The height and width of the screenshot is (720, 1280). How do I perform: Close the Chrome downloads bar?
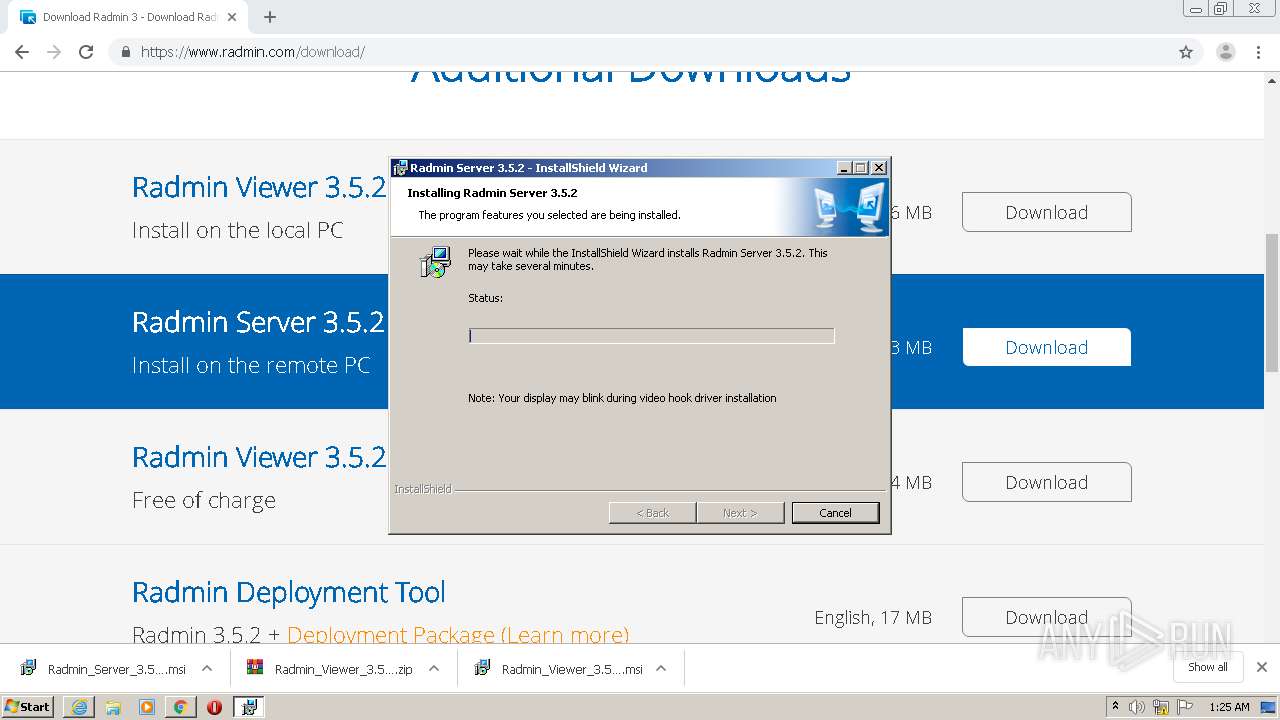[x=1262, y=667]
